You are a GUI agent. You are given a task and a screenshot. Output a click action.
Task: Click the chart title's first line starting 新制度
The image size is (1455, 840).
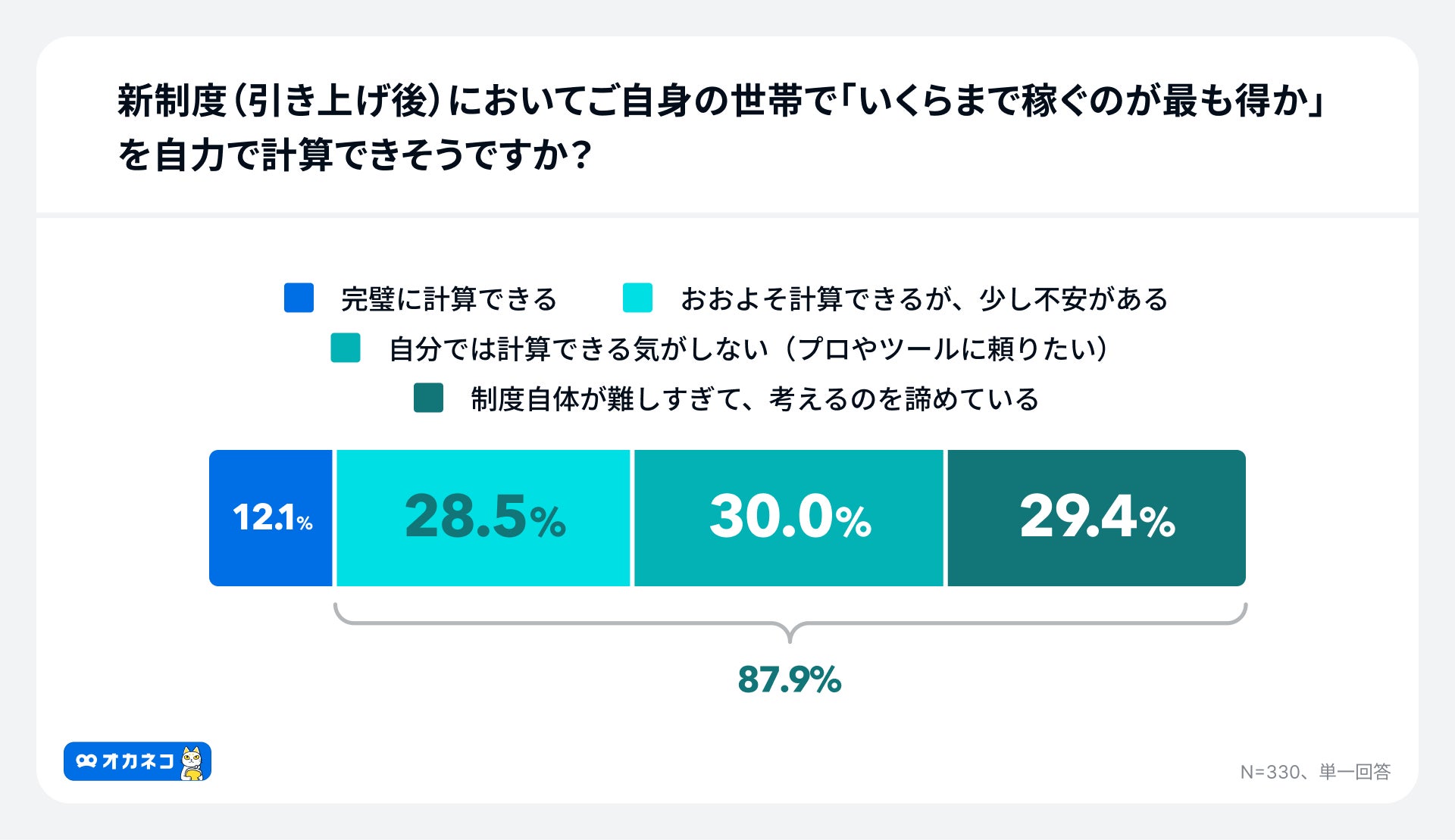coord(720,101)
